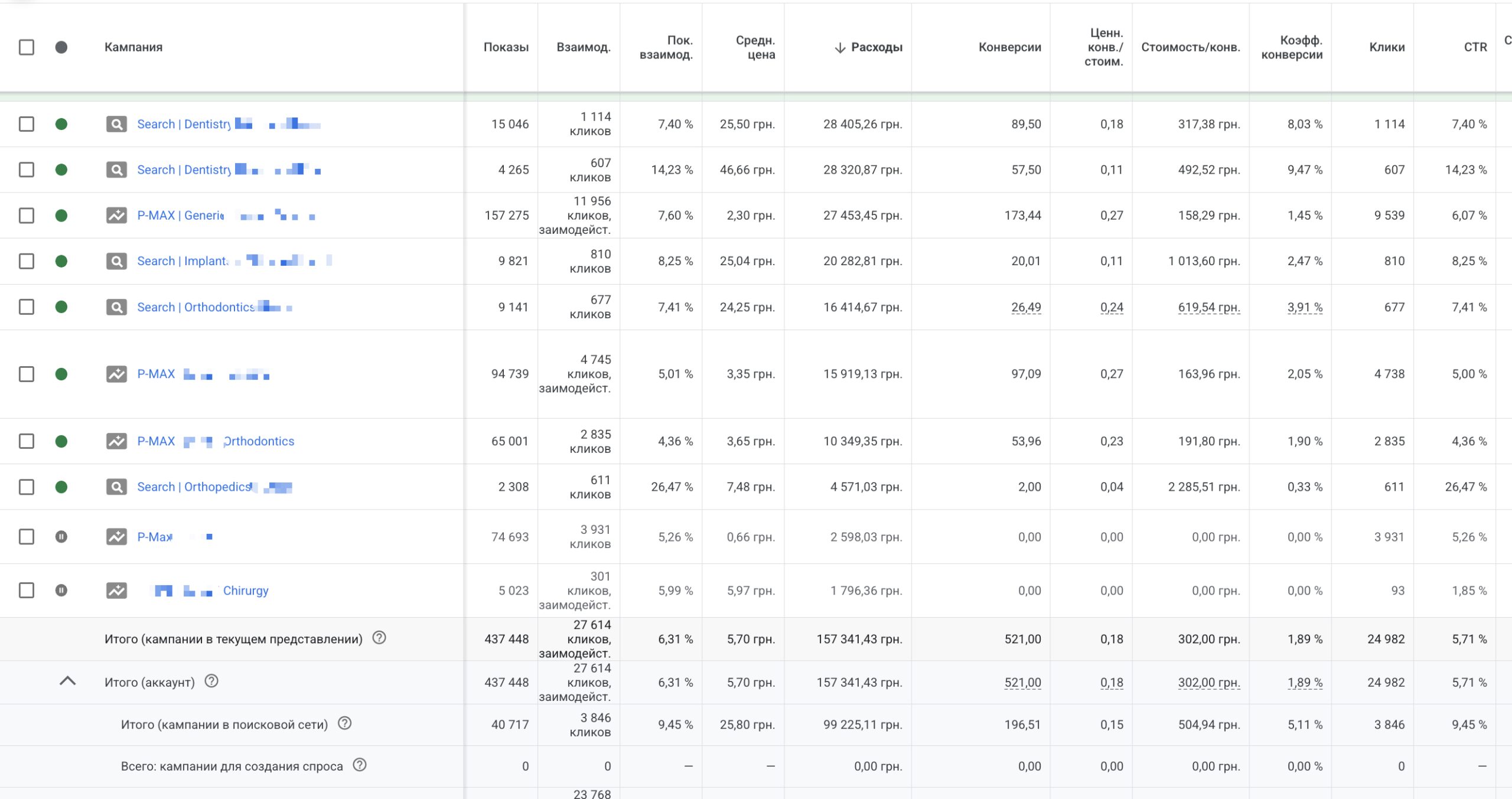
Task: Click the sort arrow icon in the Расходы header
Action: (840, 48)
